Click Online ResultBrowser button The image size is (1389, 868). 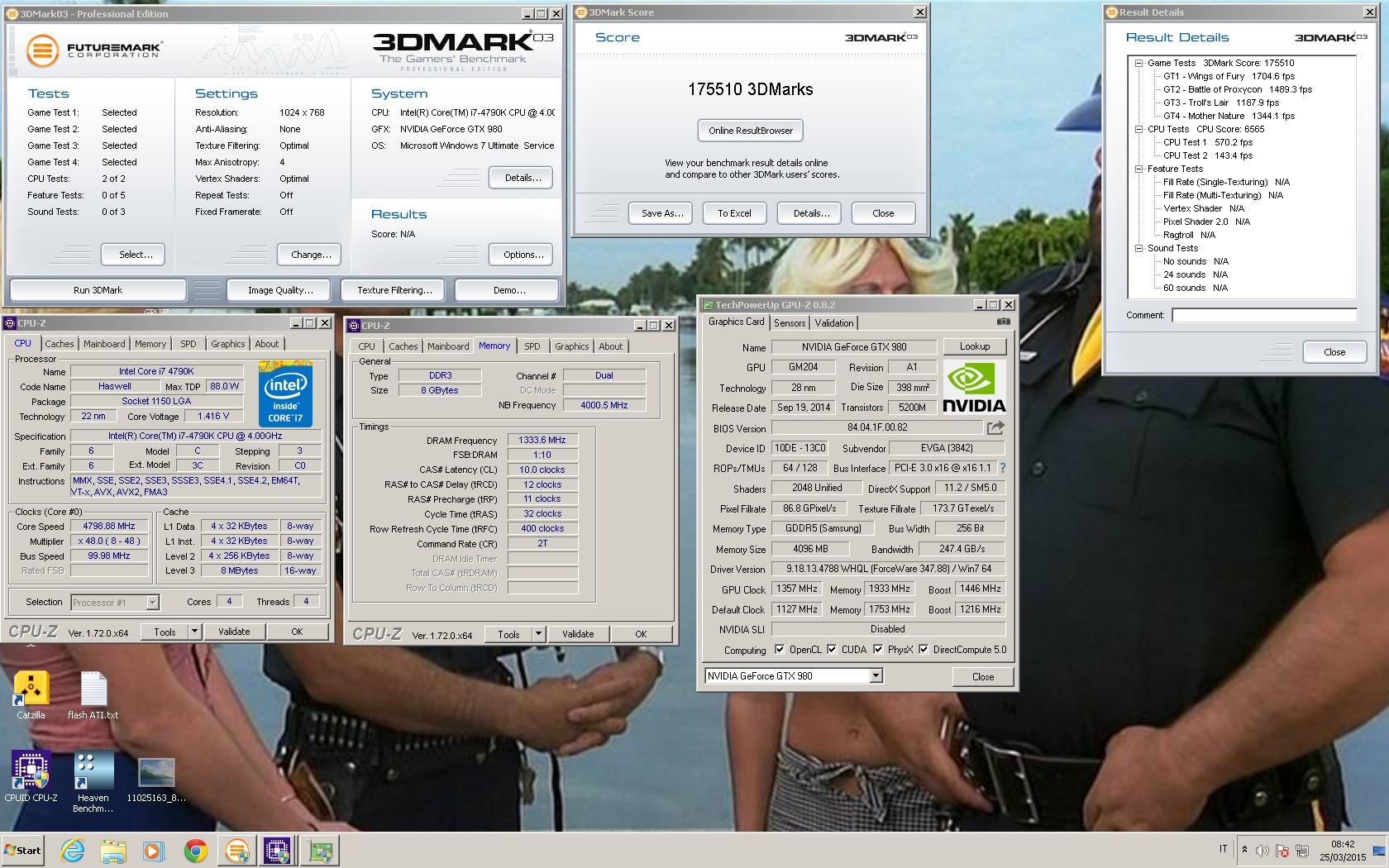751,131
